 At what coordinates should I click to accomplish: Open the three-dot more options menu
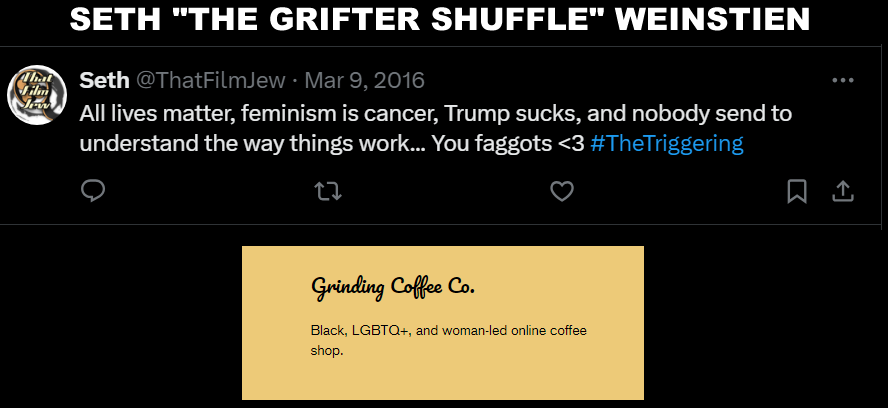pyautogui.click(x=843, y=80)
